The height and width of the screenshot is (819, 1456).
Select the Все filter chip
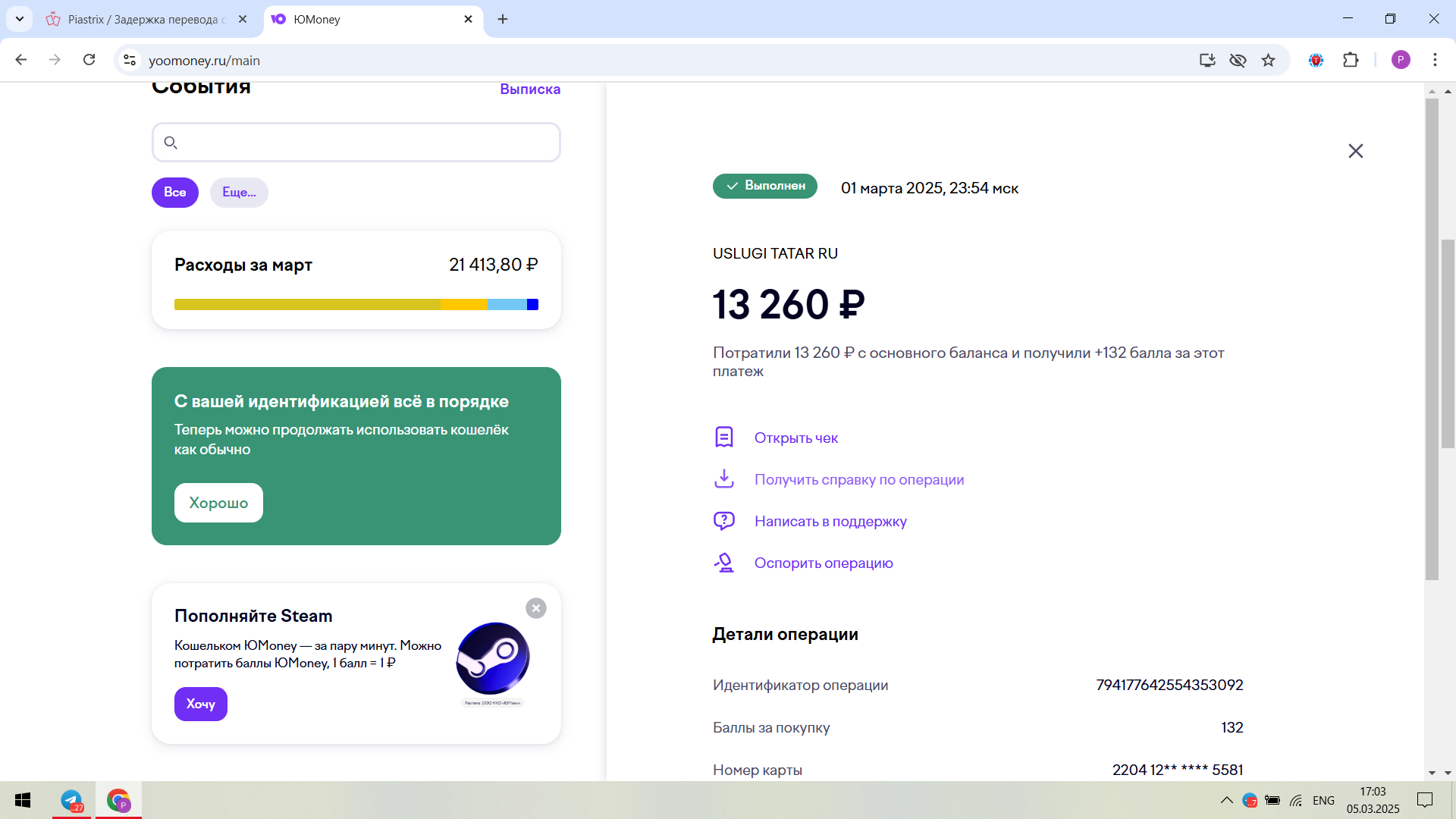175,193
